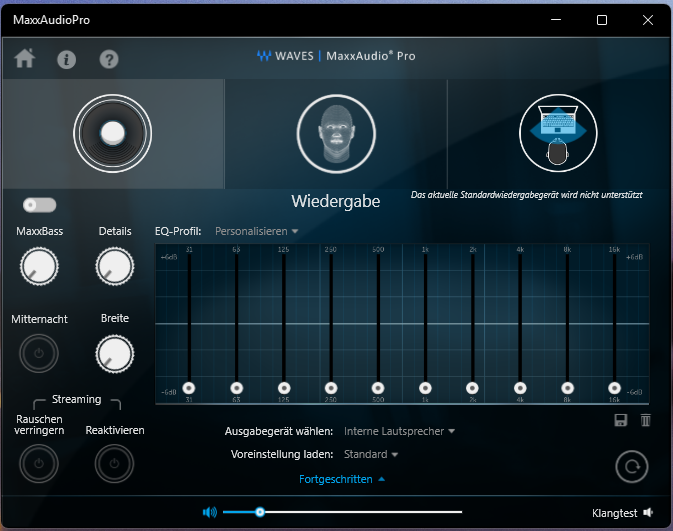
Task: Open the EQ-Profil Personalisieren dropdown
Action: pos(256,231)
